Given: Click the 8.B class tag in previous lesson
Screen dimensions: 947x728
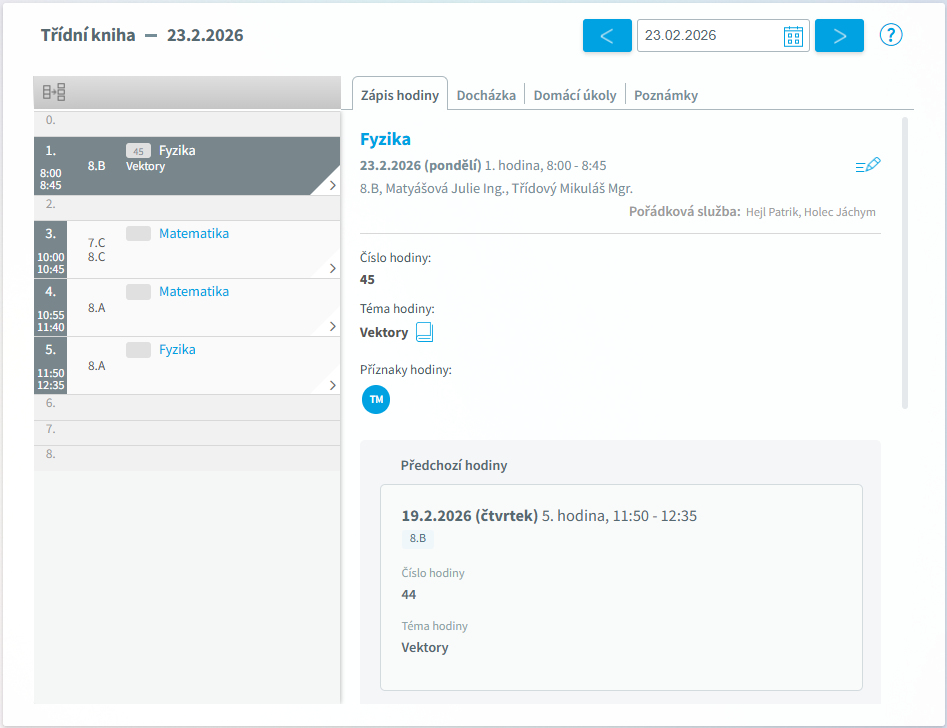Looking at the screenshot, I should tap(418, 539).
